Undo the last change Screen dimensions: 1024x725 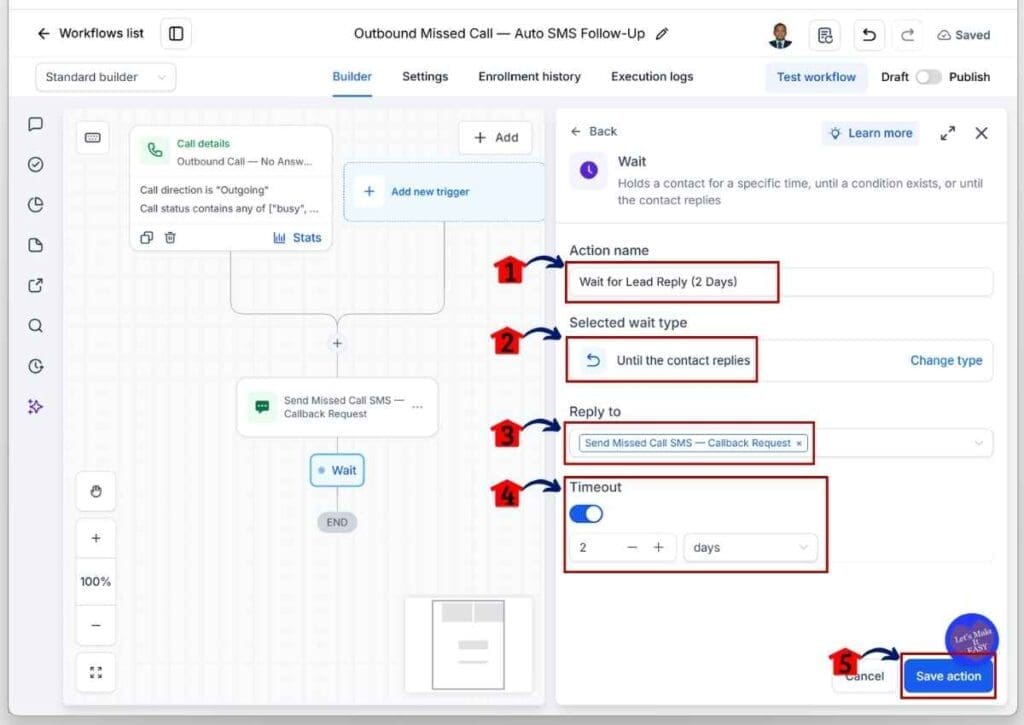coord(869,35)
